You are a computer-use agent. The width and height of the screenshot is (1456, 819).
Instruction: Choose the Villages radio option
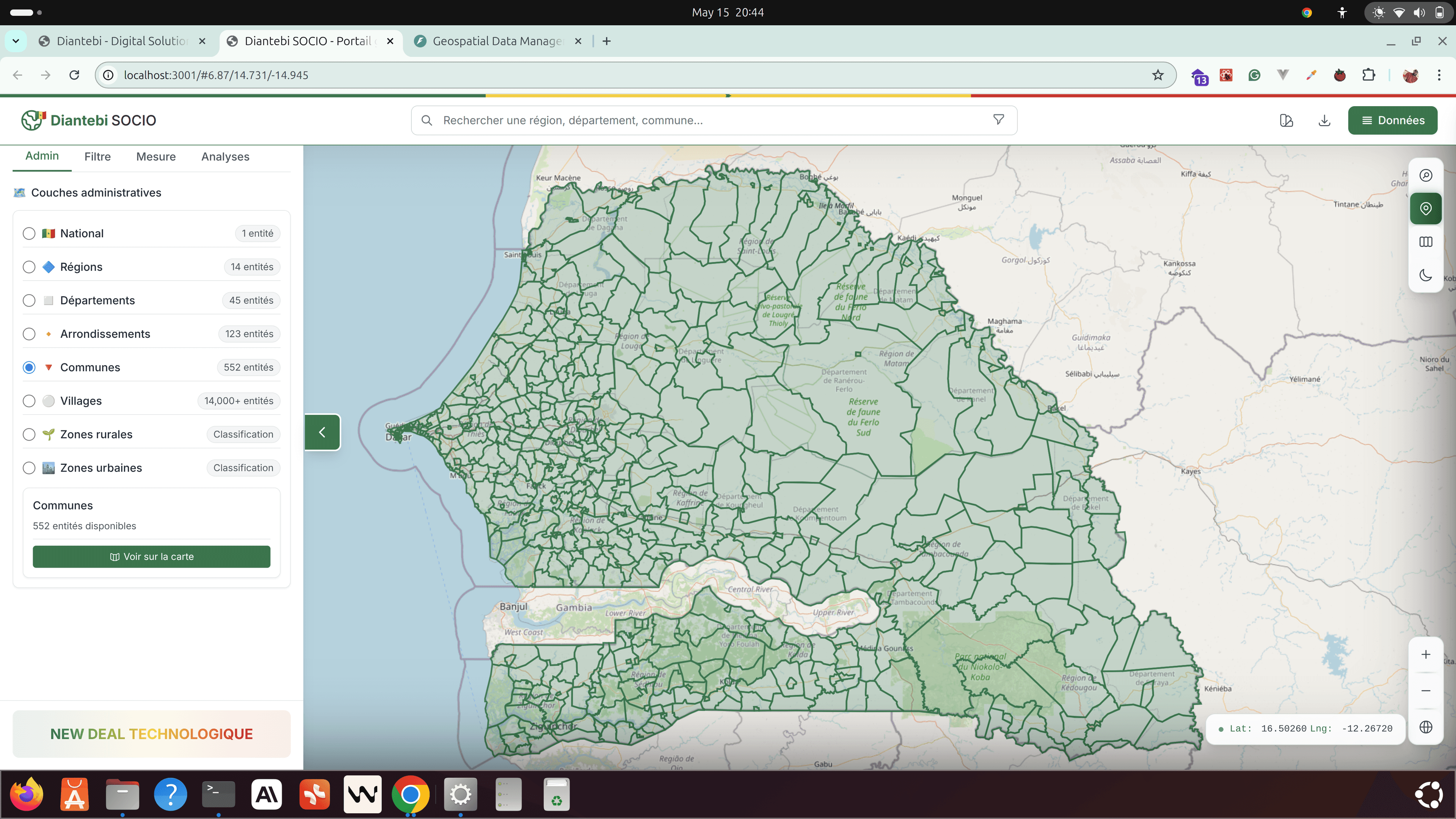(x=29, y=401)
